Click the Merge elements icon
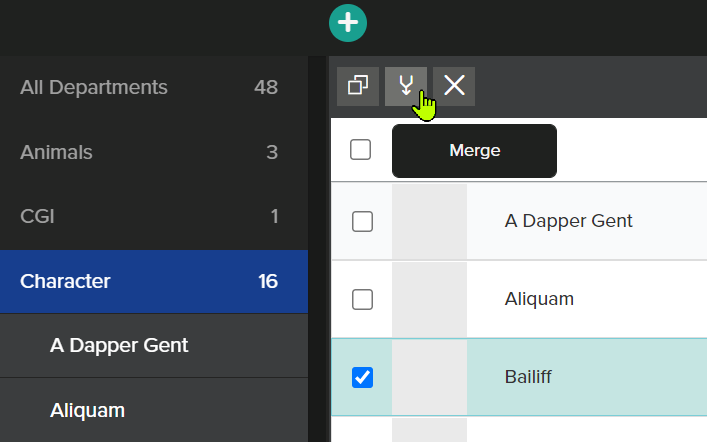 (406, 86)
